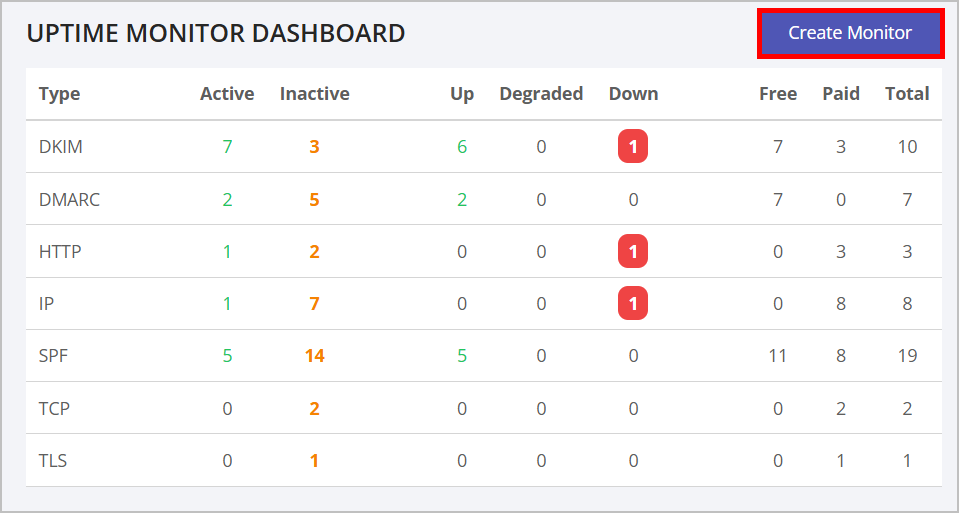Screen dimensions: 959x513
Task: Click the Inactive column header
Action: [314, 94]
